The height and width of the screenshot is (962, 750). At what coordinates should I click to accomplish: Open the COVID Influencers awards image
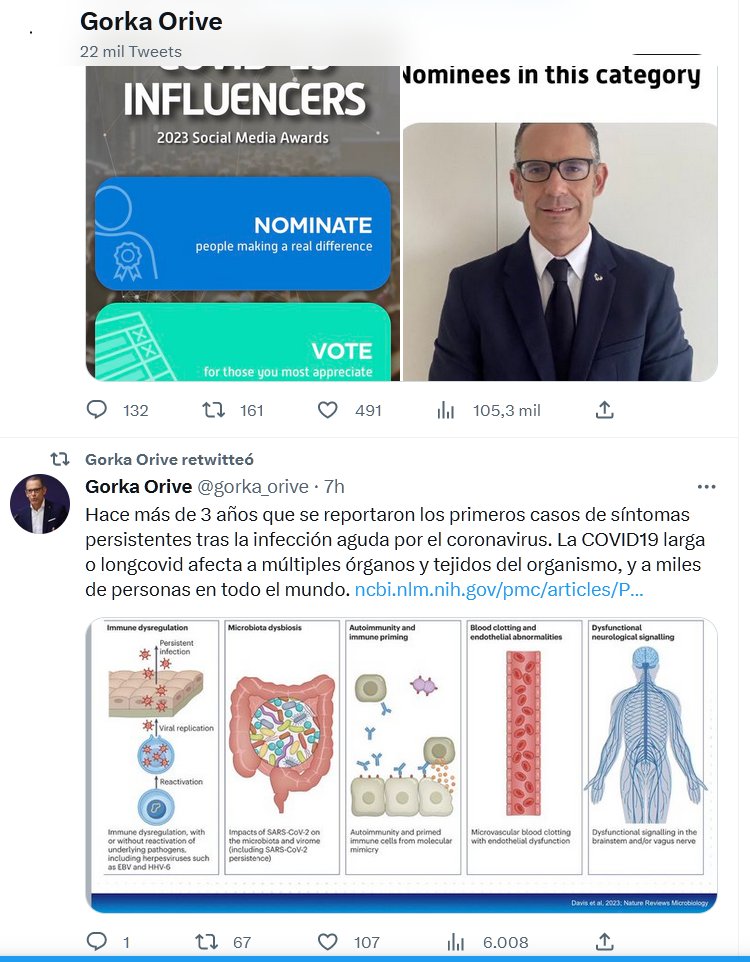pyautogui.click(x=243, y=223)
